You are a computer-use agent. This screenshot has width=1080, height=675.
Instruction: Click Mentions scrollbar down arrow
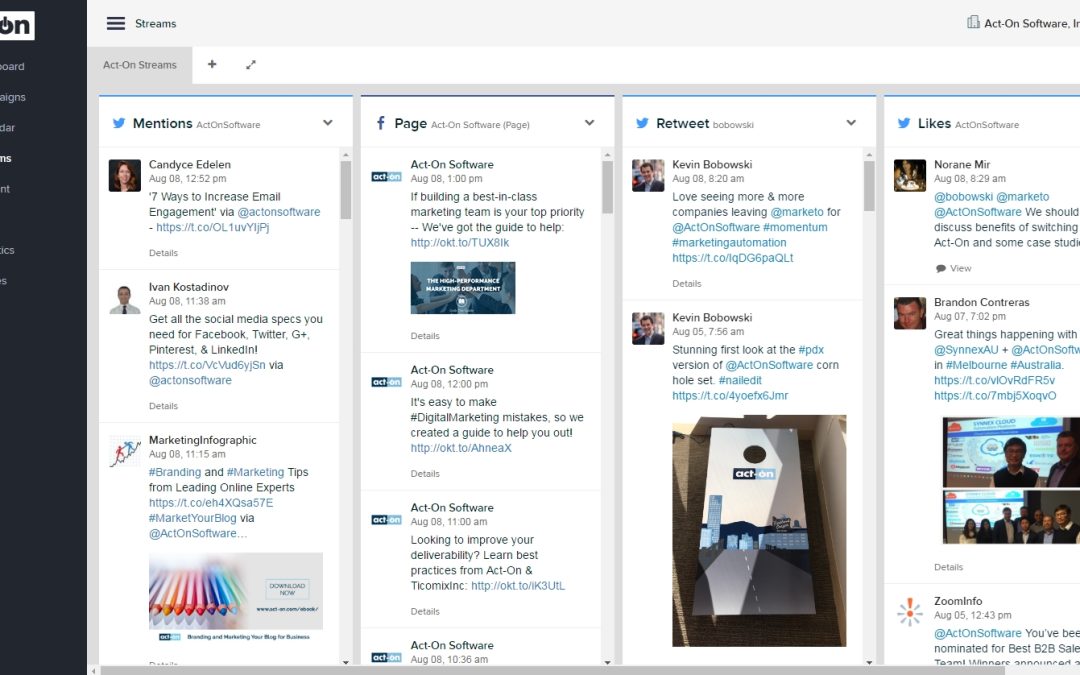pyautogui.click(x=346, y=662)
